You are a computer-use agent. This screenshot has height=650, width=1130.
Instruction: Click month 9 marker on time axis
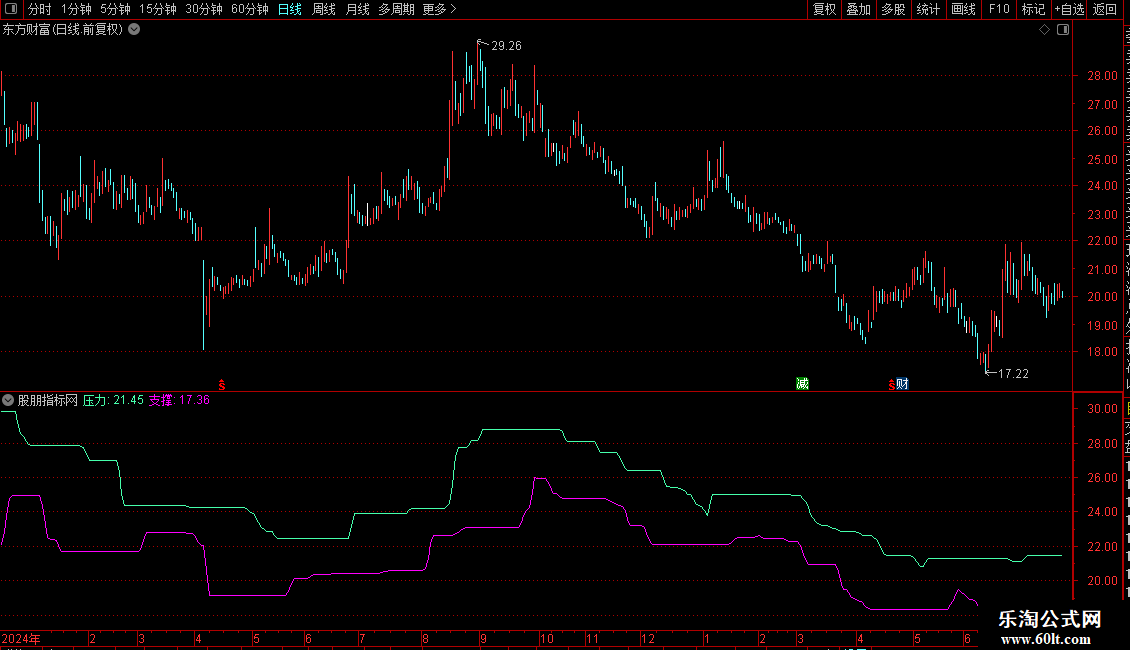(484, 639)
